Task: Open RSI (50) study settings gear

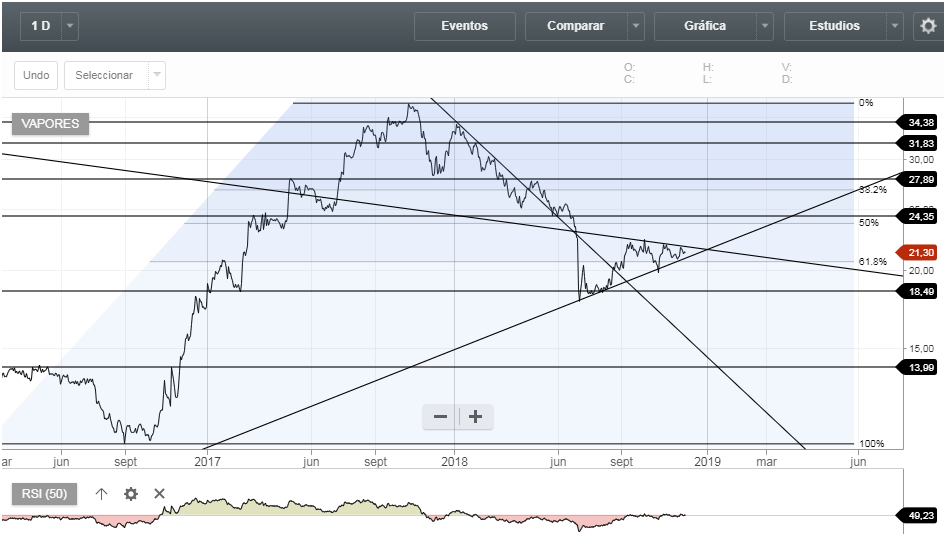Action: tap(131, 494)
